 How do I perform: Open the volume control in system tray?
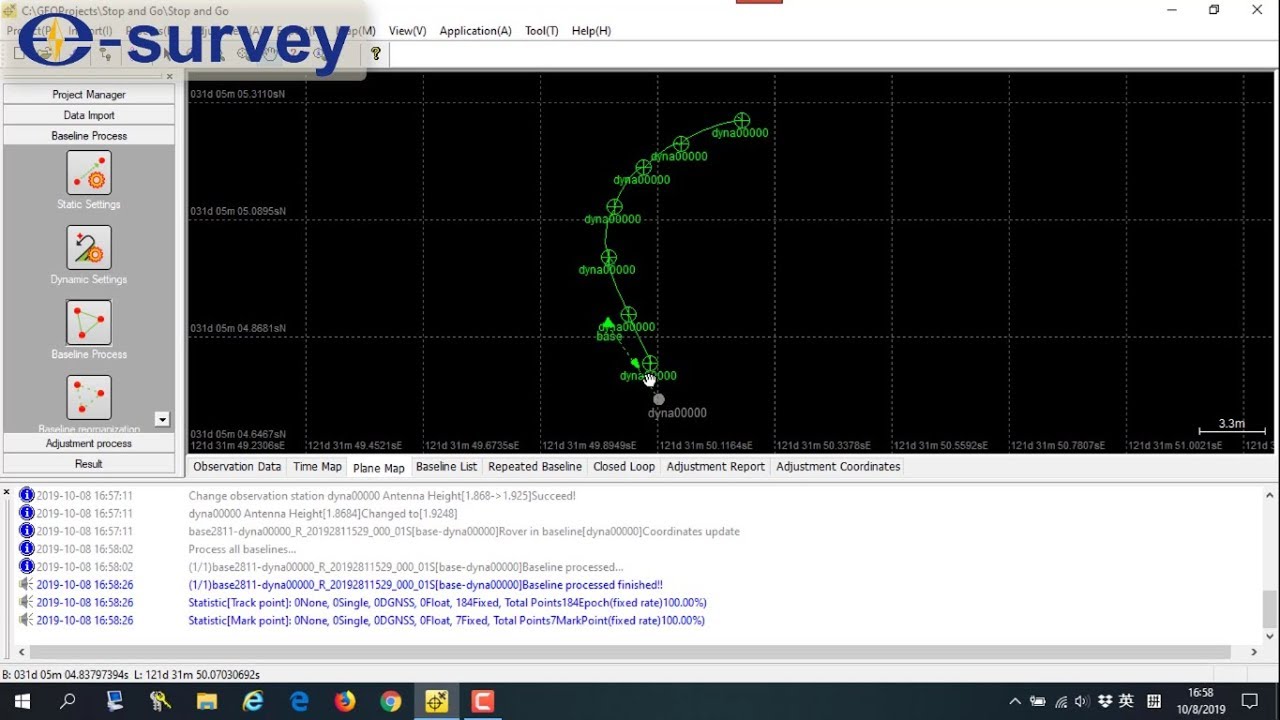1083,701
